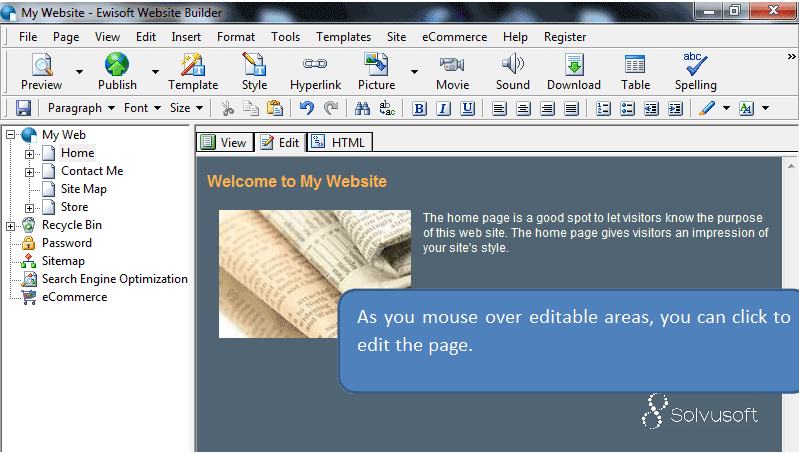Open the Template wizard icon
Viewport: 799px width, 454px height.
pyautogui.click(x=193, y=65)
